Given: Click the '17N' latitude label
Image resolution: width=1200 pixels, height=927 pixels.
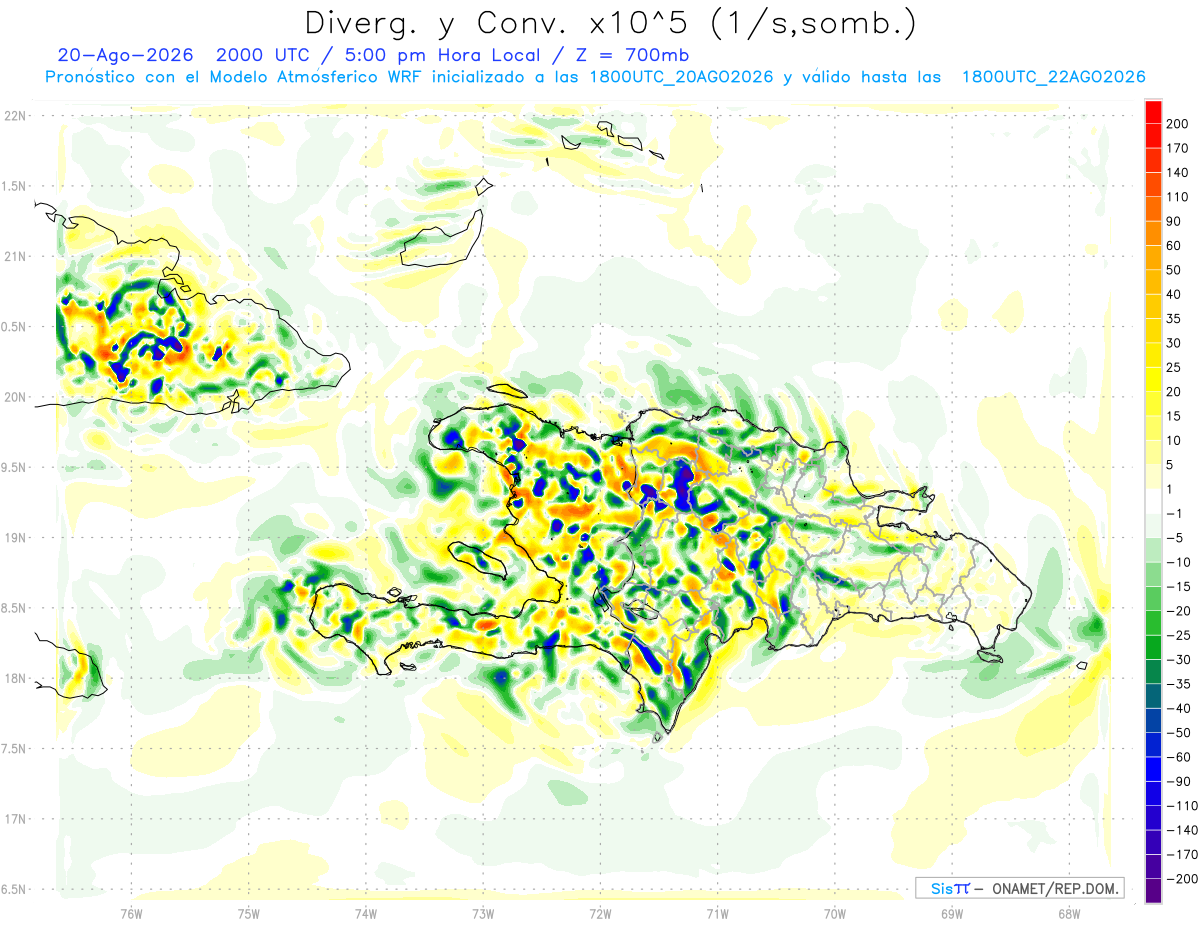Looking at the screenshot, I should pyautogui.click(x=15, y=819).
